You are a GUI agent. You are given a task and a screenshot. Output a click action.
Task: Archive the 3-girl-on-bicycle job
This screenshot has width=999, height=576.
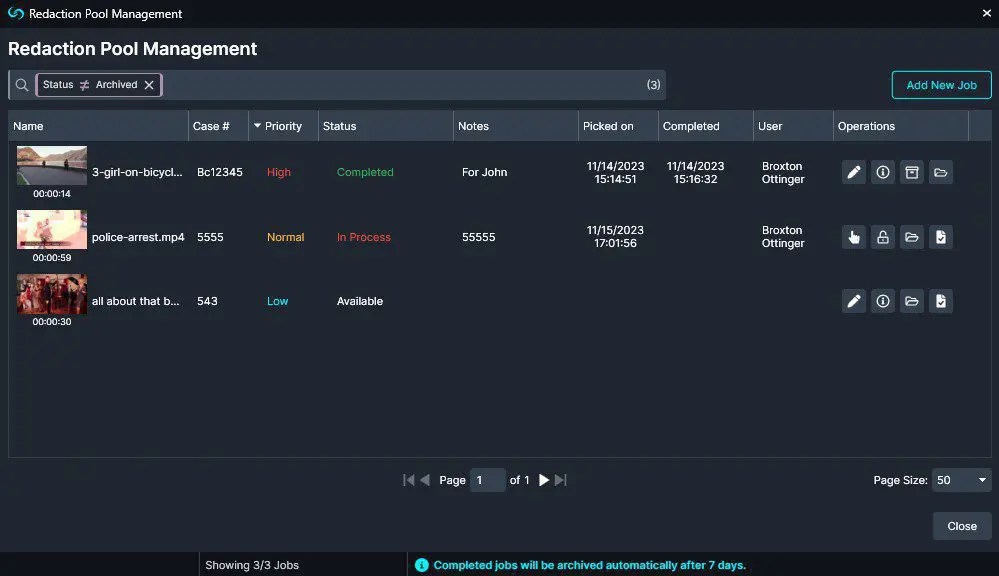911,172
